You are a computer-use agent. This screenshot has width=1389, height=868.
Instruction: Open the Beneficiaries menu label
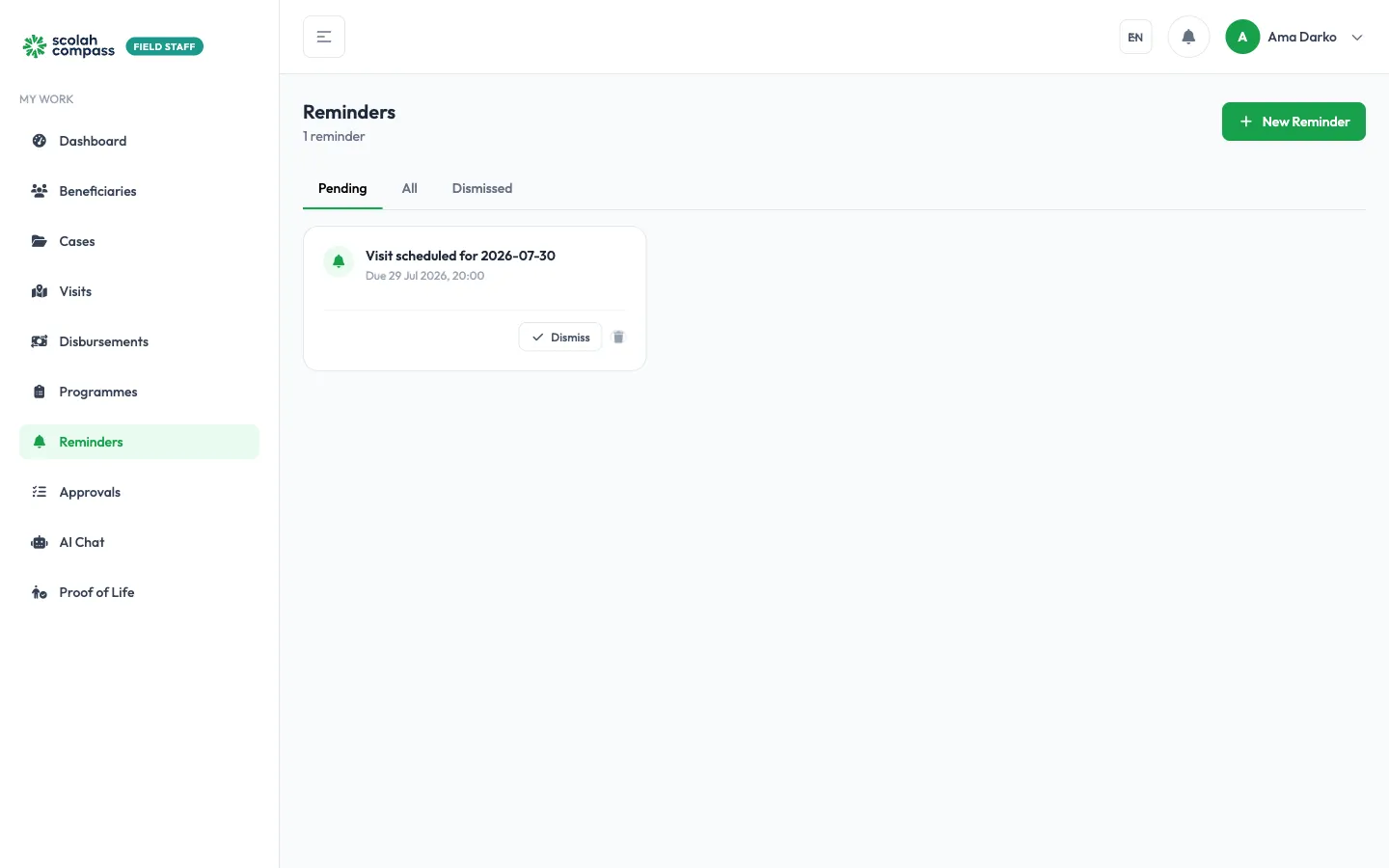pos(97,191)
